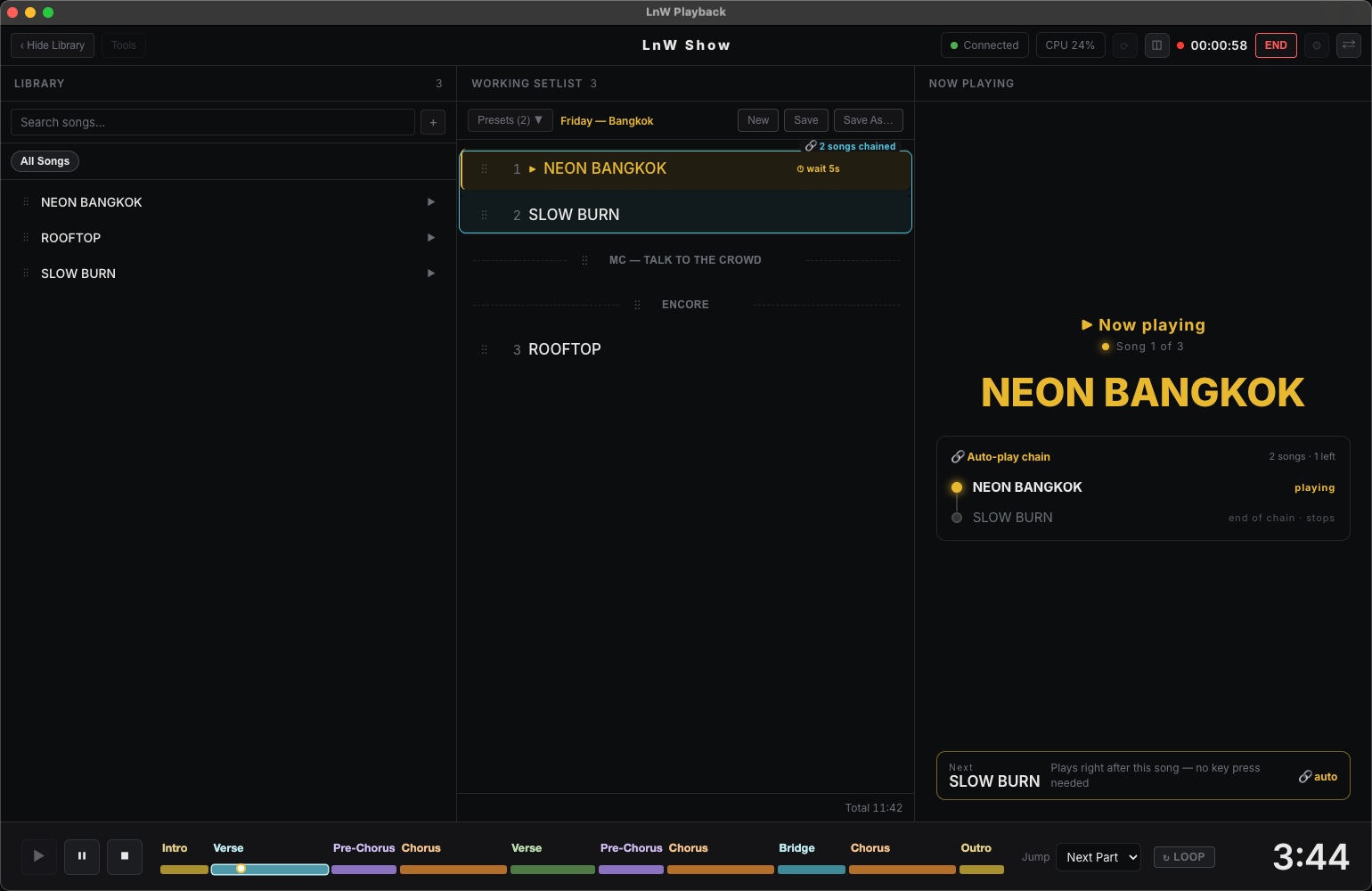
Task: Jump to the final Chorus section
Action: [902, 870]
